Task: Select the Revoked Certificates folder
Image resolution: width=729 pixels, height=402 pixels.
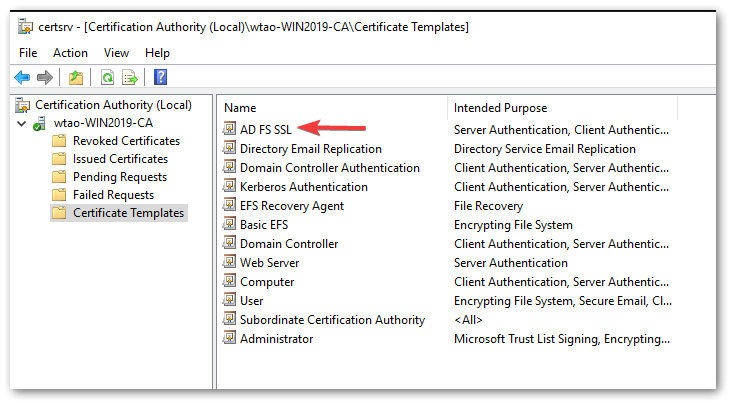Action: [x=126, y=141]
